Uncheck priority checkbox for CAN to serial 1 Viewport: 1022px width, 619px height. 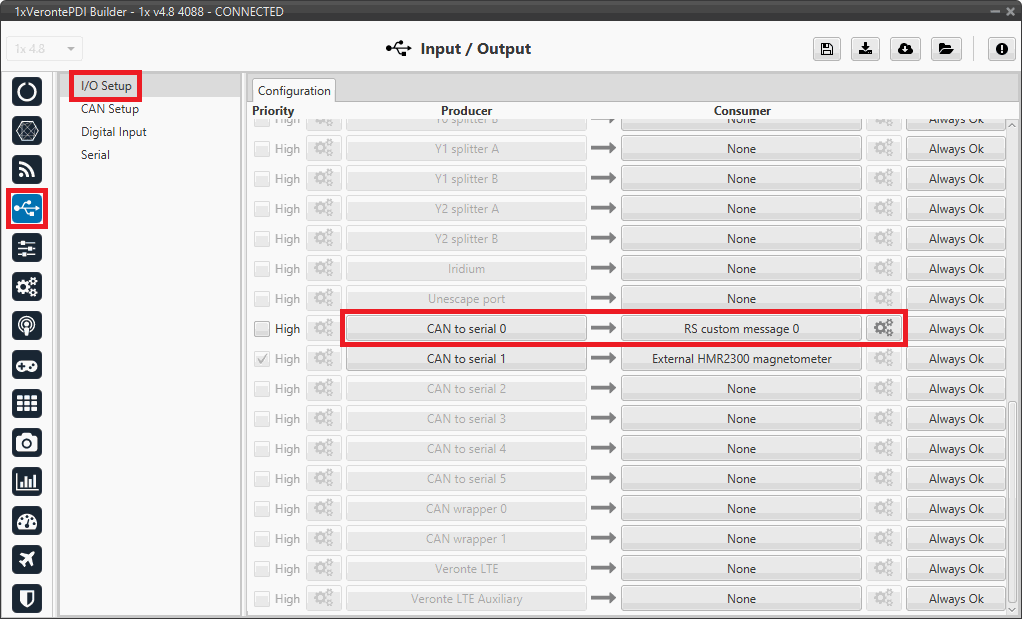tap(262, 359)
